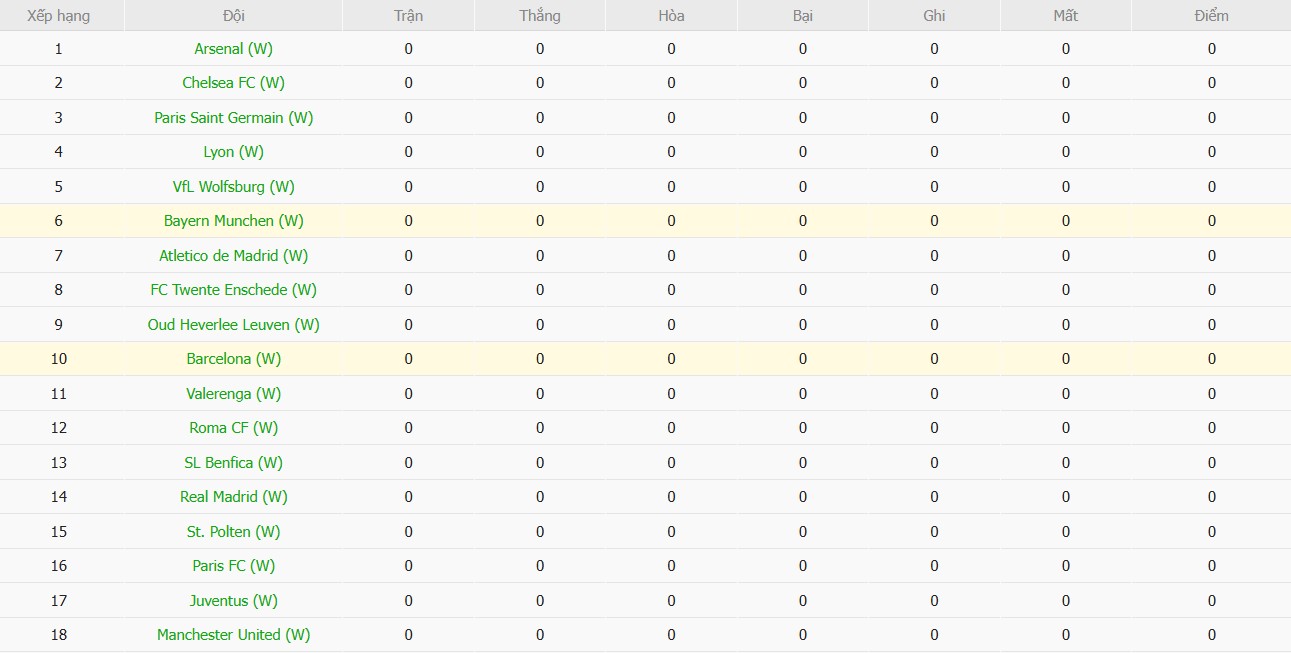Click the Điểm column header
Image resolution: width=1291 pixels, height=653 pixels.
(x=1211, y=15)
